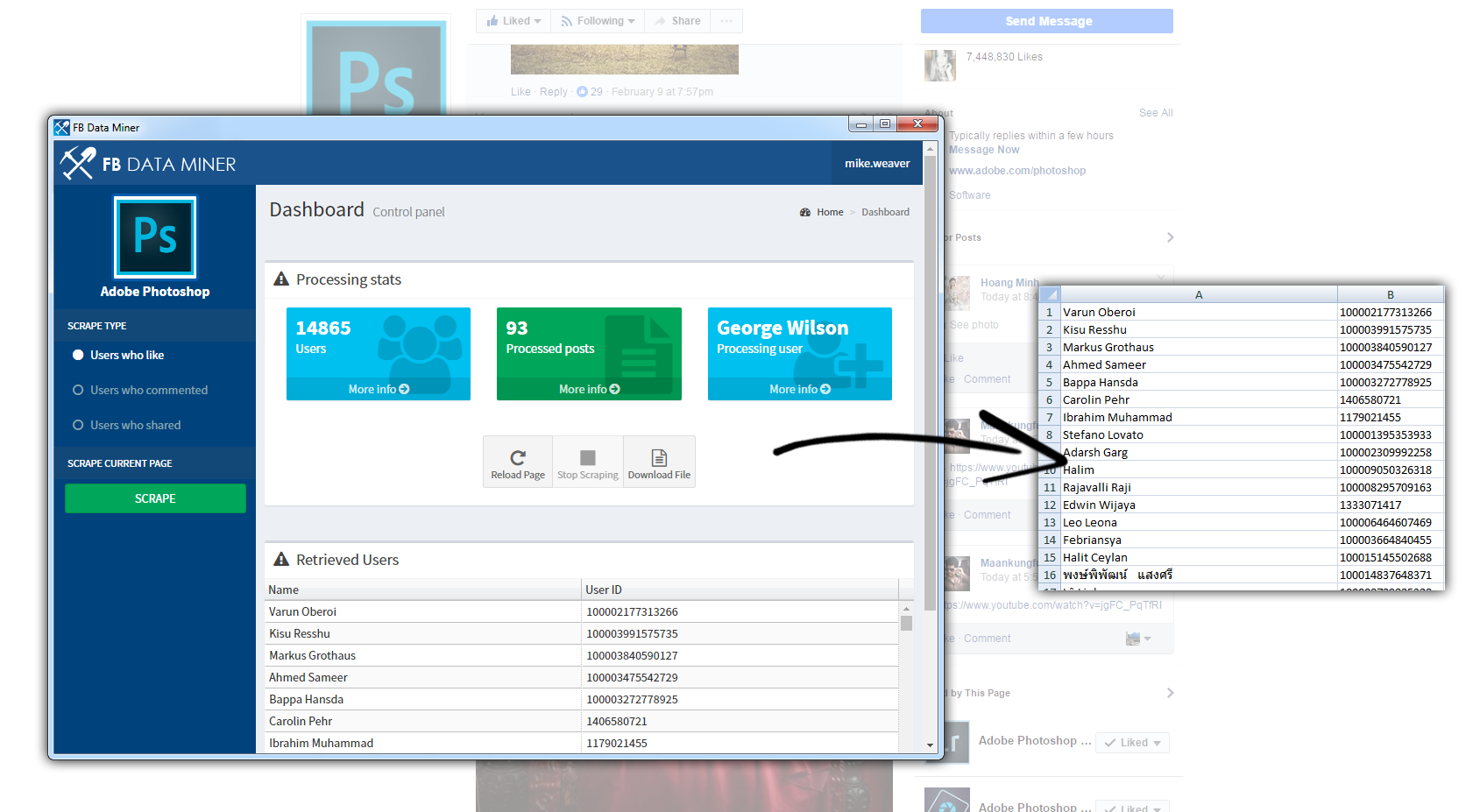Click the Reload Page button

click(x=518, y=462)
